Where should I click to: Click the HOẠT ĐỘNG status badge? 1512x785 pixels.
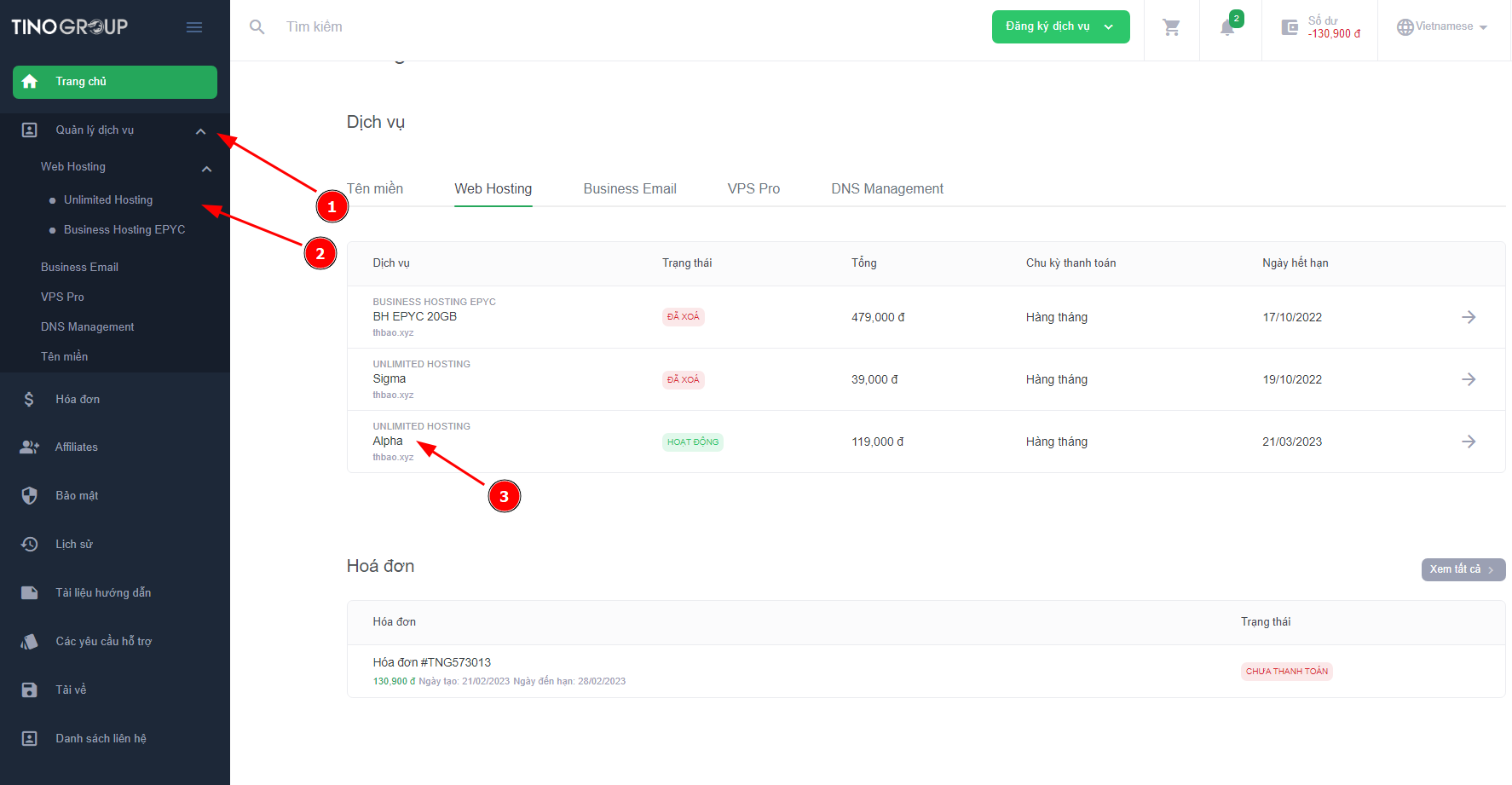(693, 442)
